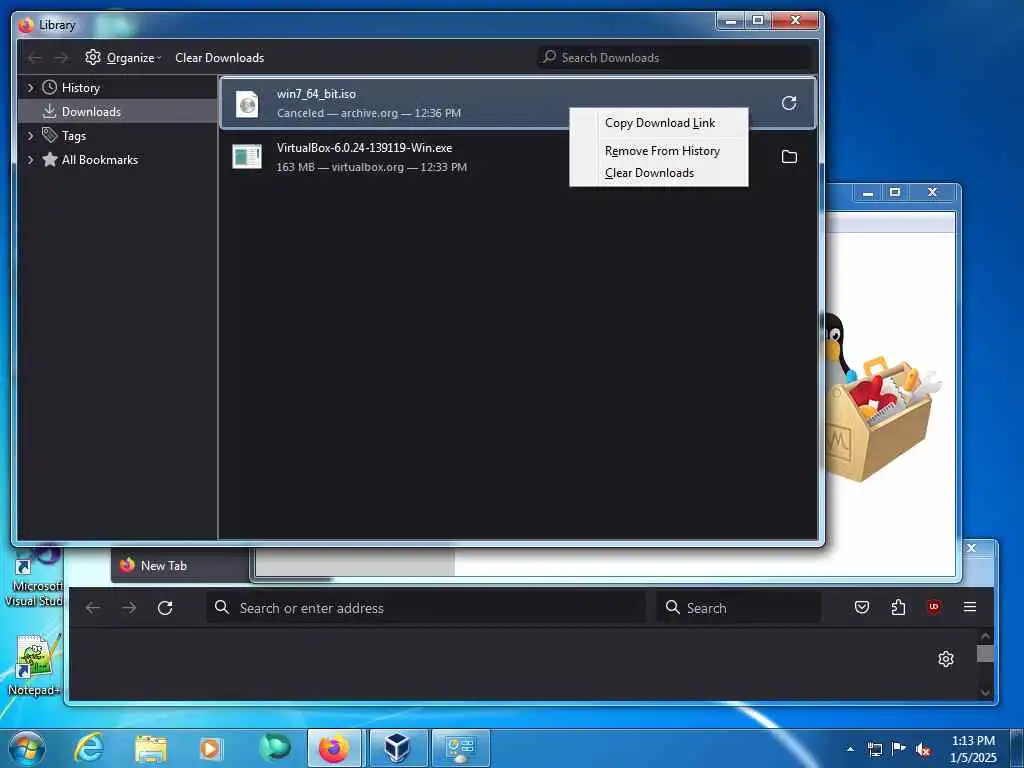
Task: Choose Copy Download Link from context menu
Action: (x=660, y=123)
